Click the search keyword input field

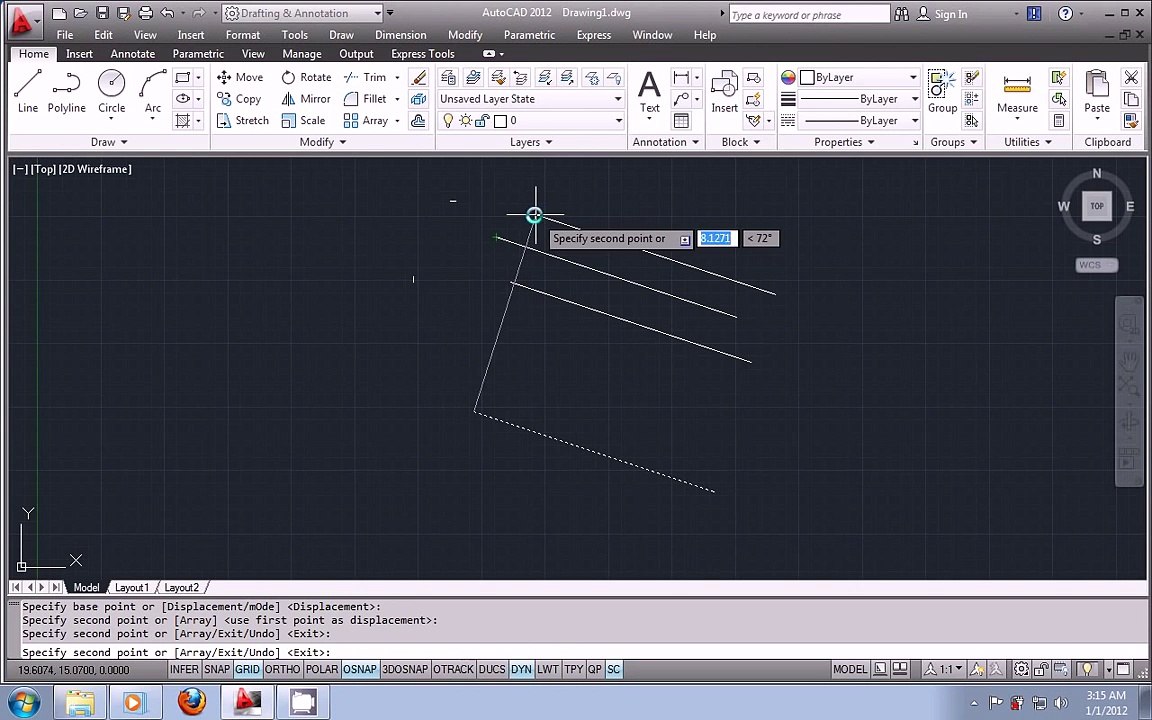click(810, 14)
